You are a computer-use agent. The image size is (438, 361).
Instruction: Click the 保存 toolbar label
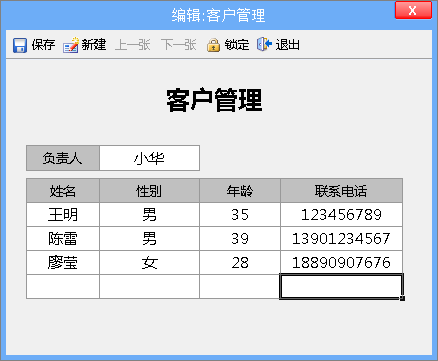coord(43,45)
